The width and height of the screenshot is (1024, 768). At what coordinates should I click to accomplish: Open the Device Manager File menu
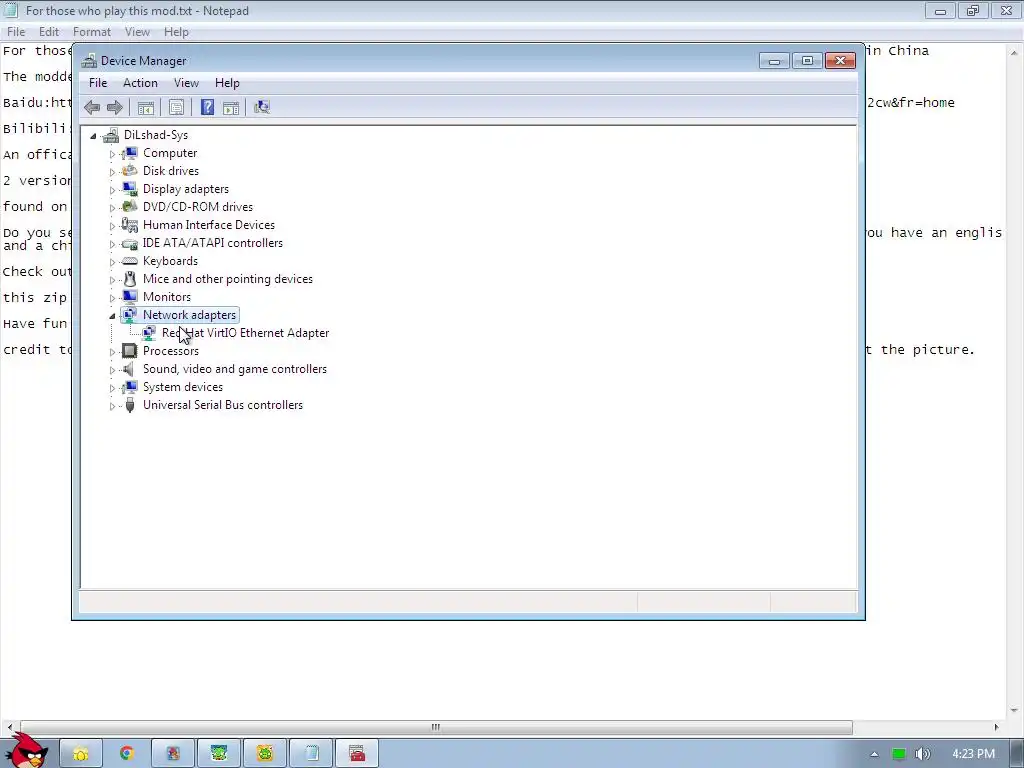[x=98, y=83]
